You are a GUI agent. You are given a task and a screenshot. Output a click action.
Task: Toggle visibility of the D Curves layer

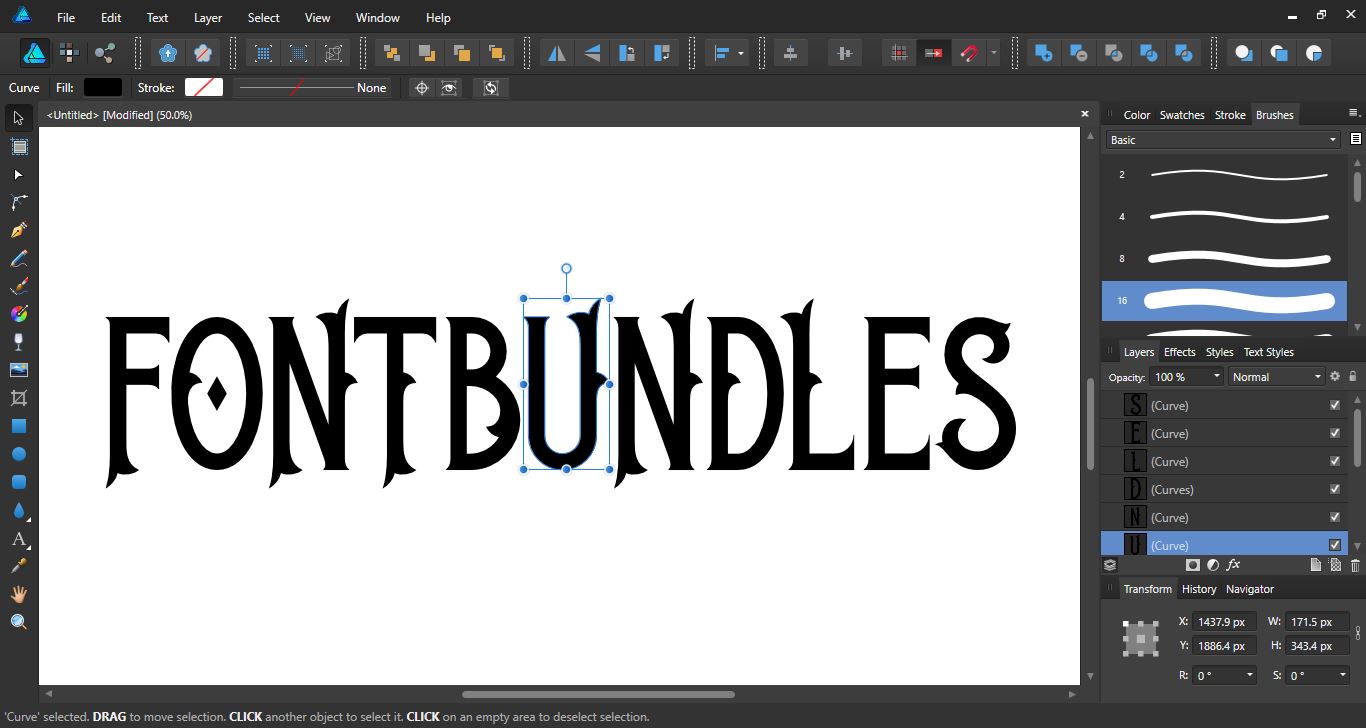click(x=1334, y=489)
